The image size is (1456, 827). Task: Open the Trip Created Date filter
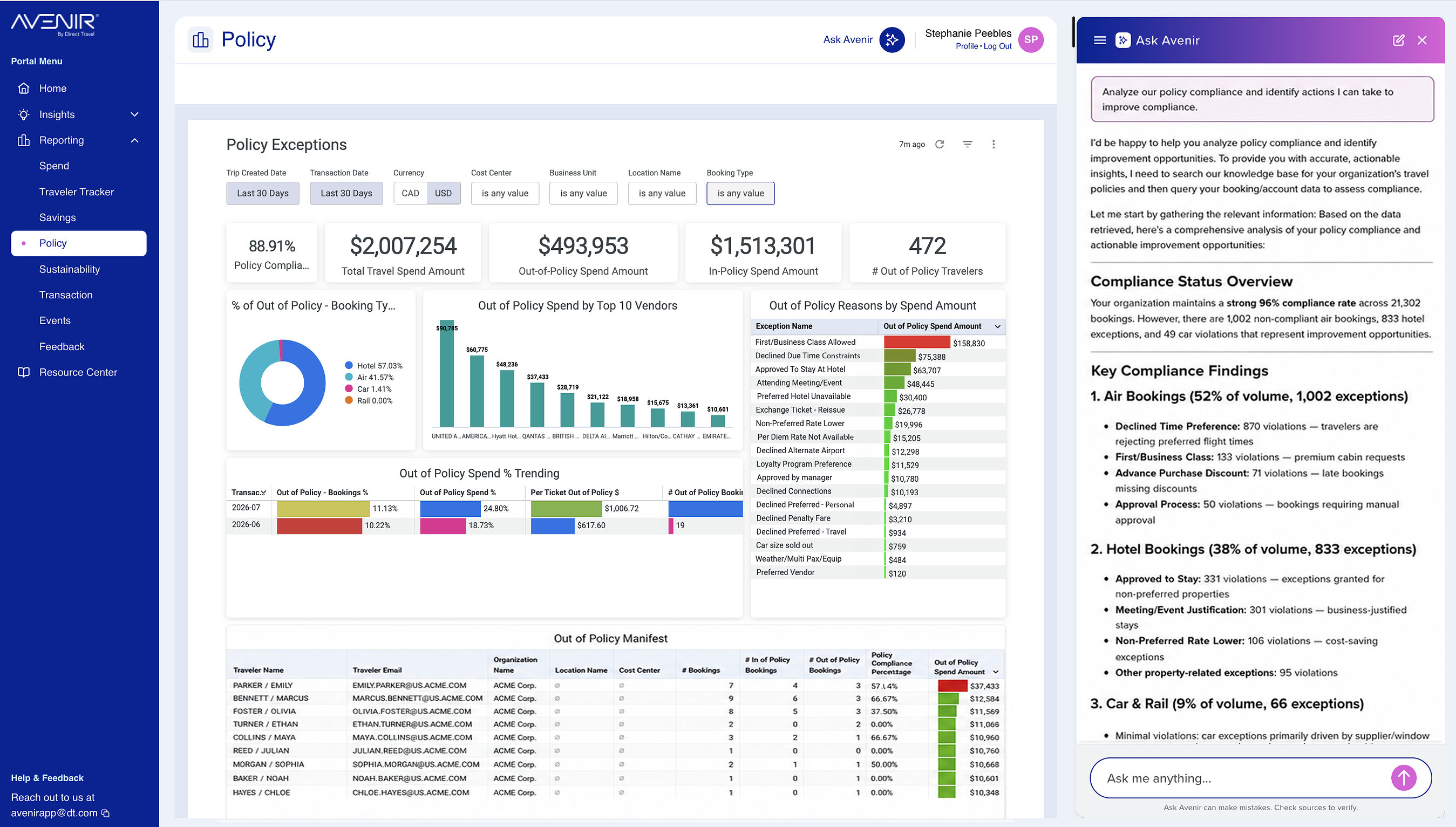[262, 193]
